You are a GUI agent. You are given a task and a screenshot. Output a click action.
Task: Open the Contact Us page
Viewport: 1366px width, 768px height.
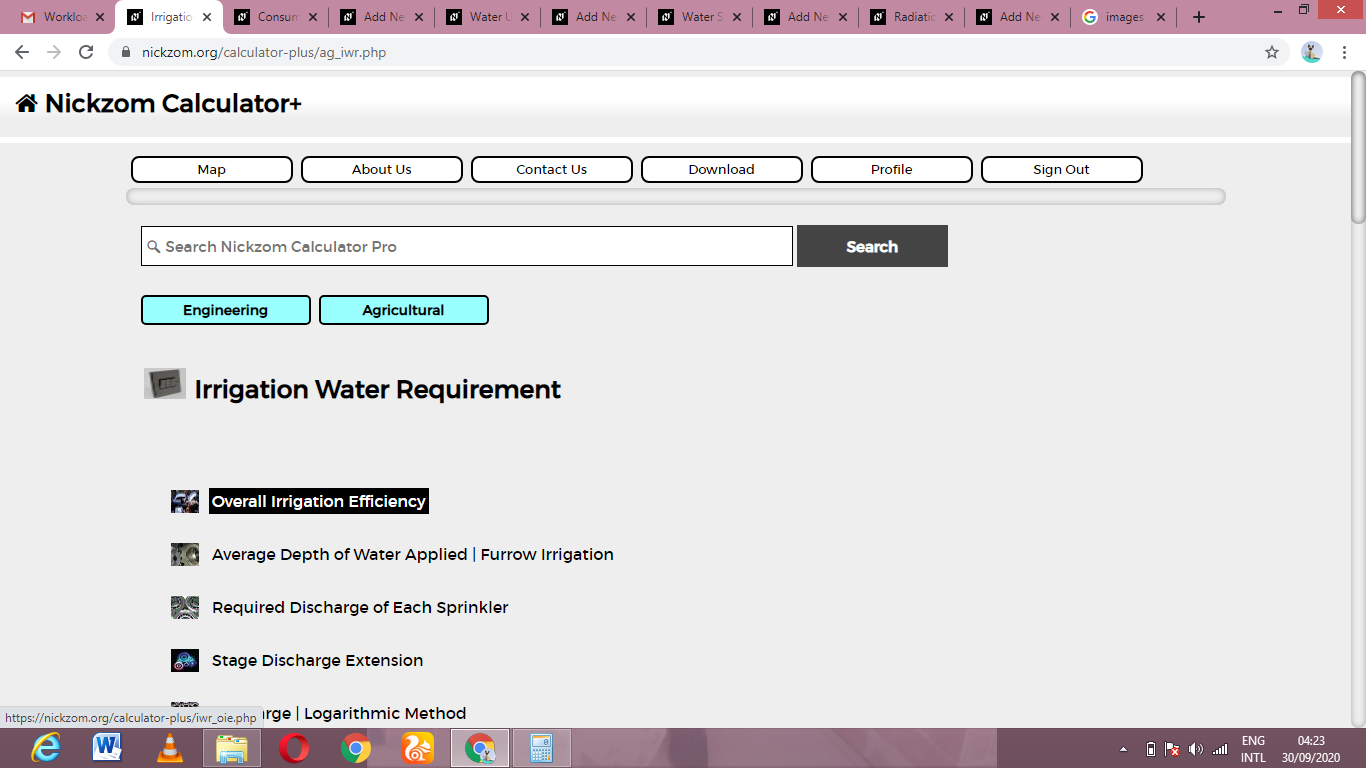click(x=552, y=170)
